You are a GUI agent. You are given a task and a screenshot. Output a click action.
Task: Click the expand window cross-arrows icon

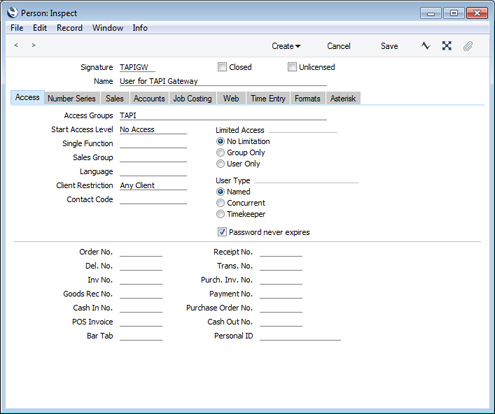coord(447,46)
